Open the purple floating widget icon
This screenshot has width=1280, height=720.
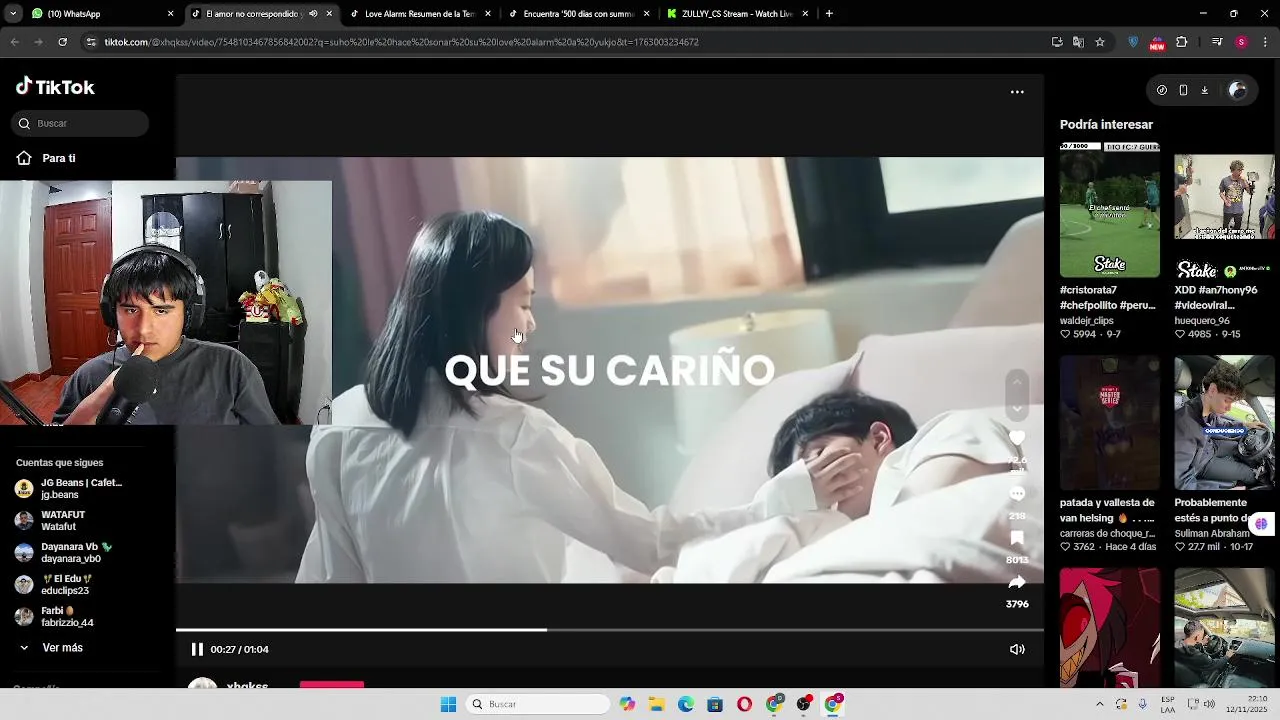click(1261, 524)
